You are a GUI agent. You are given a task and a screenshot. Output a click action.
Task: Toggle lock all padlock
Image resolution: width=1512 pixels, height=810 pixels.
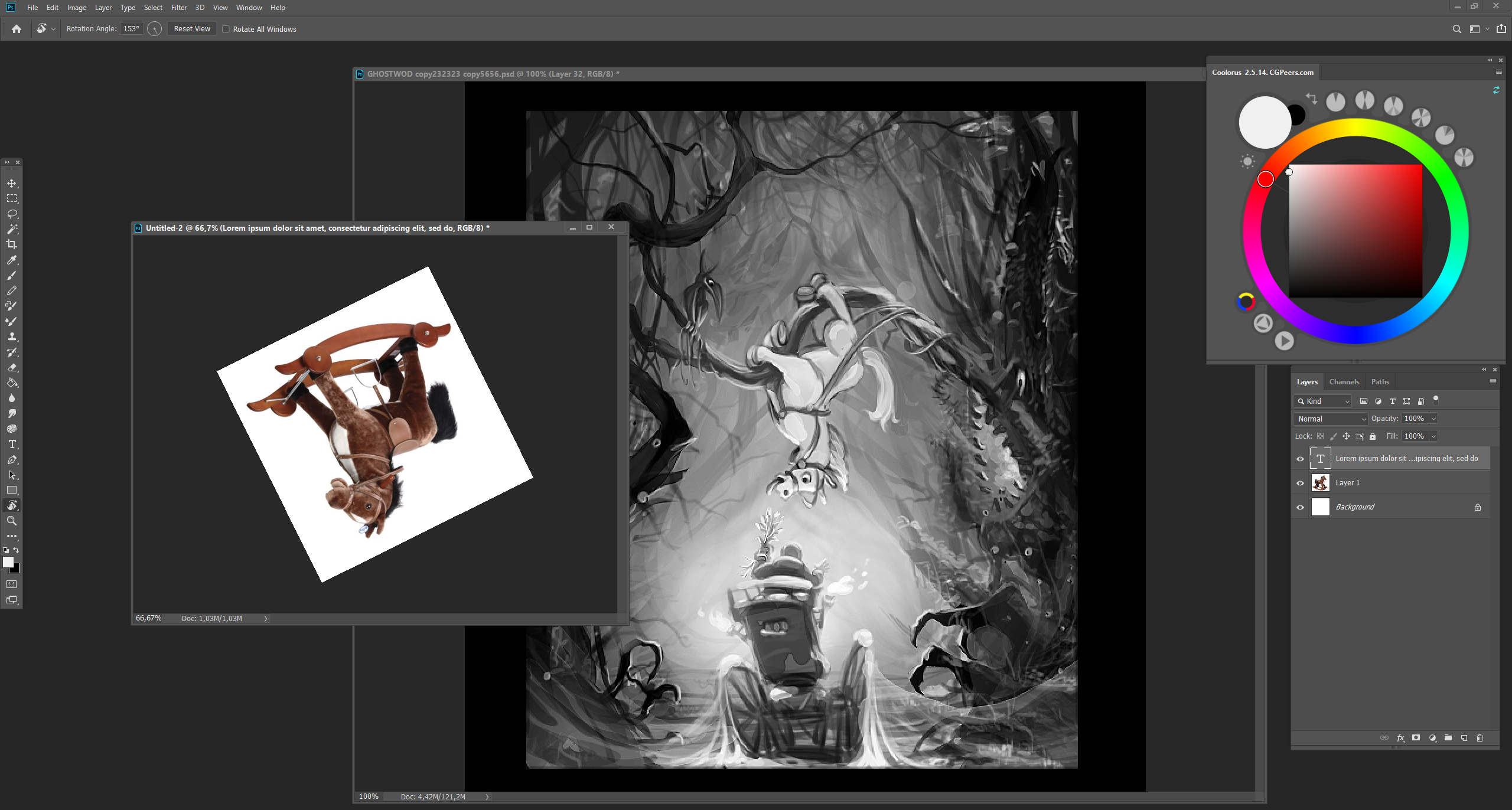pos(1373,436)
